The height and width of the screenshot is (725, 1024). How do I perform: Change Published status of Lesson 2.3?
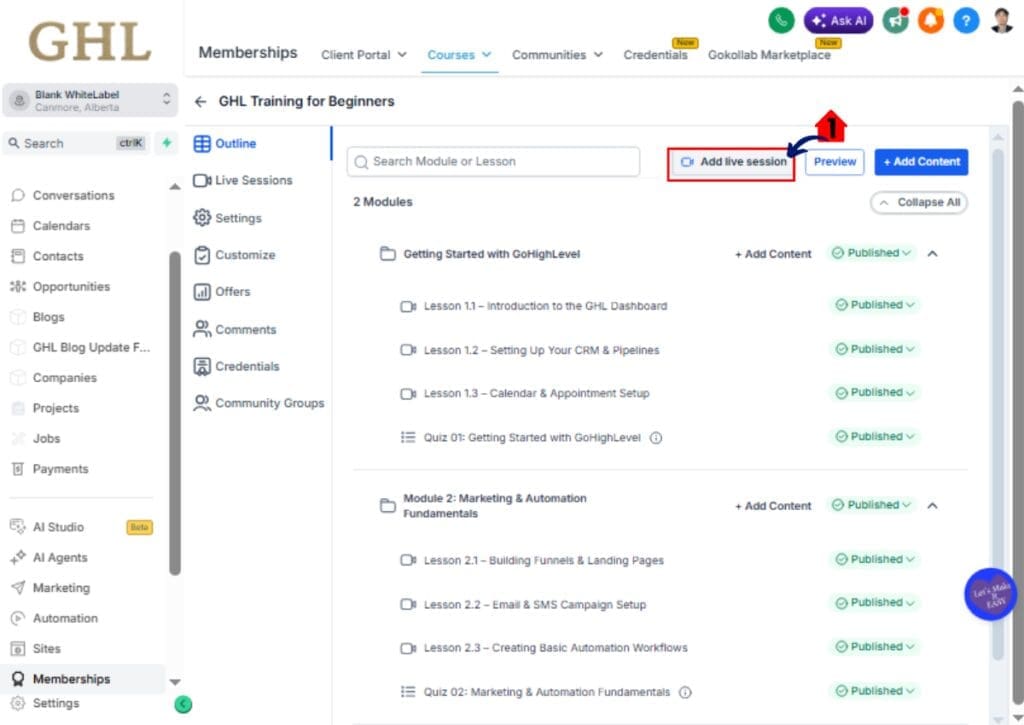click(x=875, y=647)
